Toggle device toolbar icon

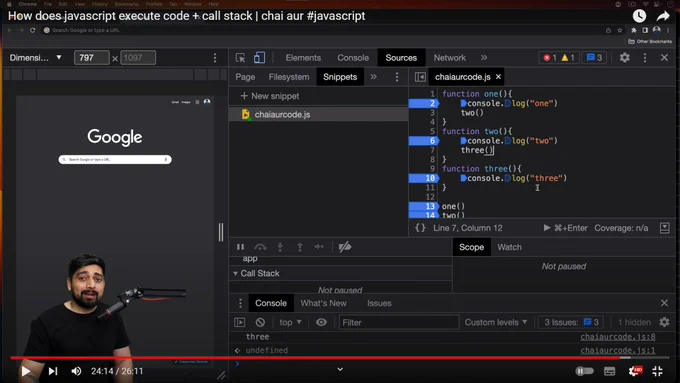click(259, 58)
